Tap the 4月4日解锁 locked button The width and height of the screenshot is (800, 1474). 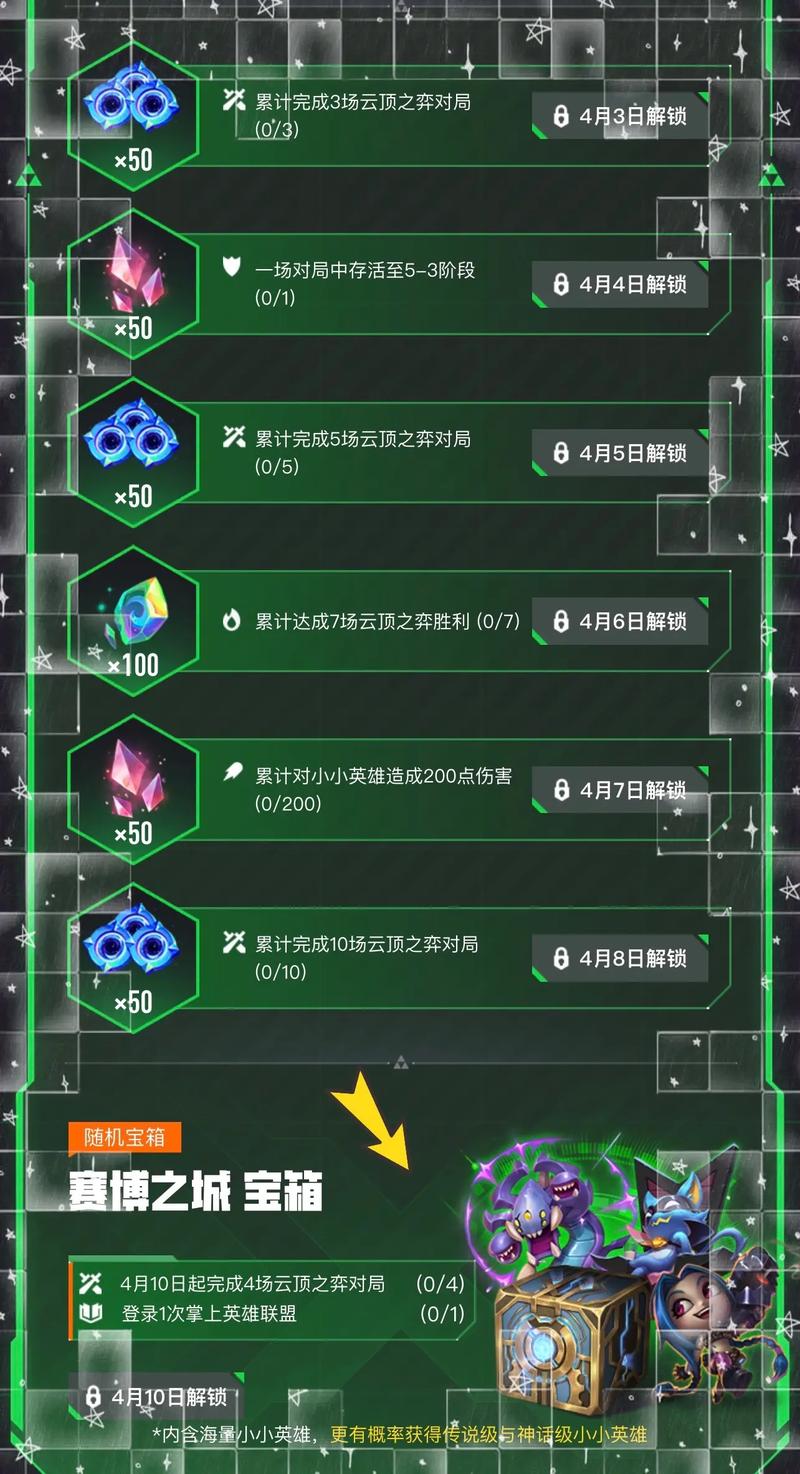621,284
